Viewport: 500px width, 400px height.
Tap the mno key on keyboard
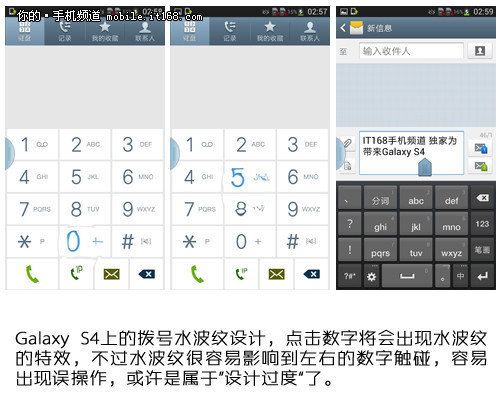pyautogui.click(x=451, y=224)
